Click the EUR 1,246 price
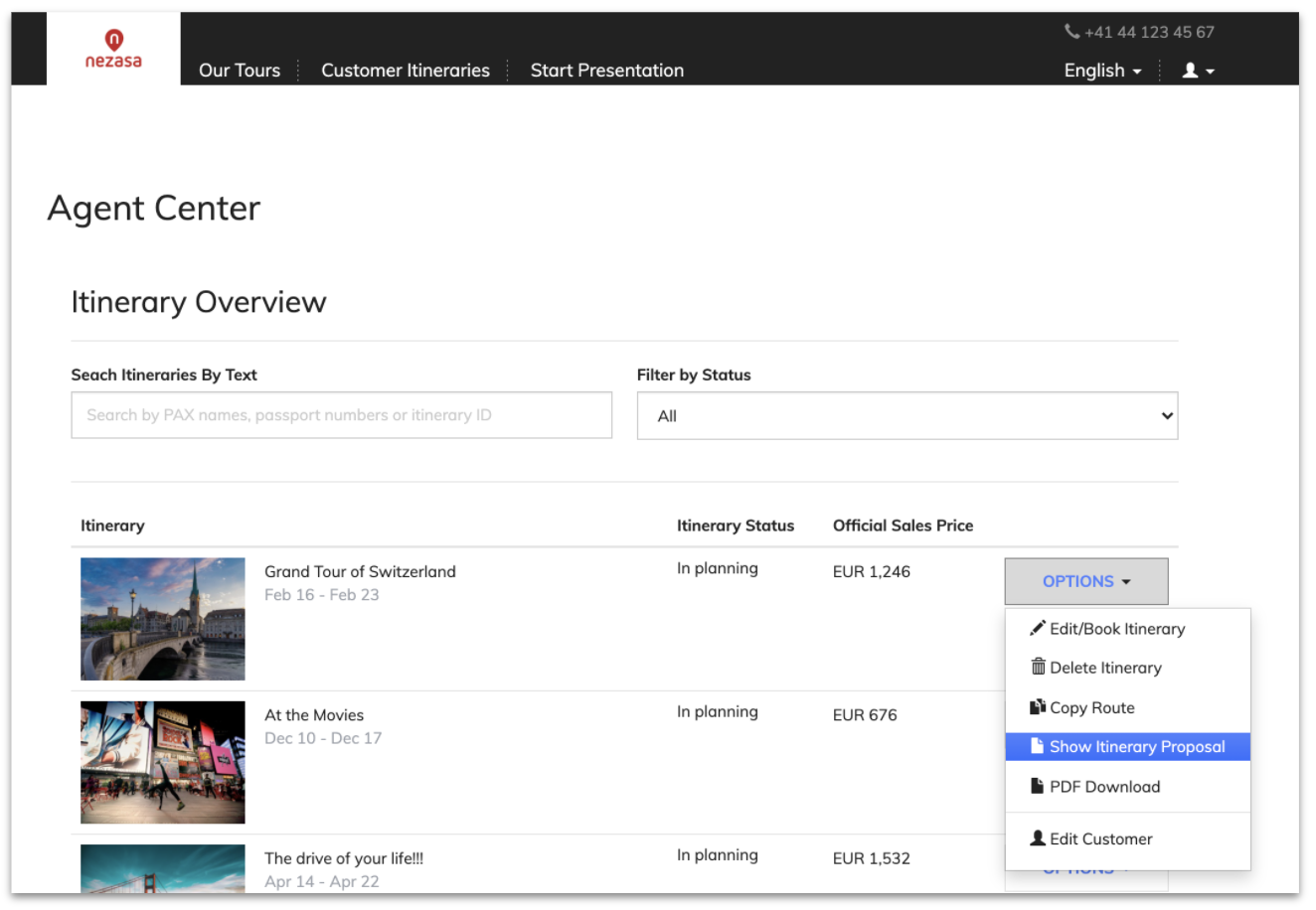The width and height of the screenshot is (1316, 910). click(x=872, y=571)
